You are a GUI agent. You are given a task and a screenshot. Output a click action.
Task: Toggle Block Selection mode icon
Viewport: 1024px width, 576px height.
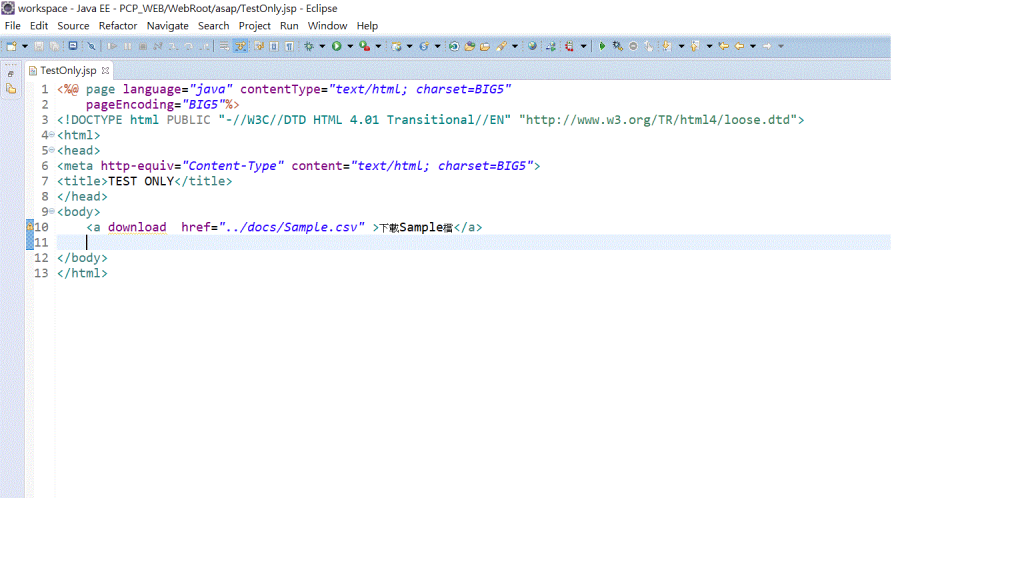click(274, 46)
